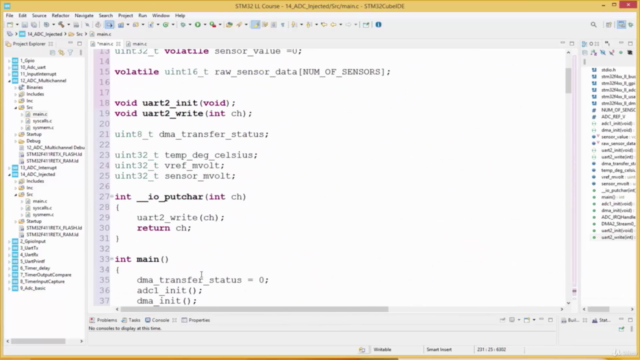Screen dimensions: 640x360
Task: Toggle Show Whitespace Characters pilcrow icon
Action: tap(283, 25)
